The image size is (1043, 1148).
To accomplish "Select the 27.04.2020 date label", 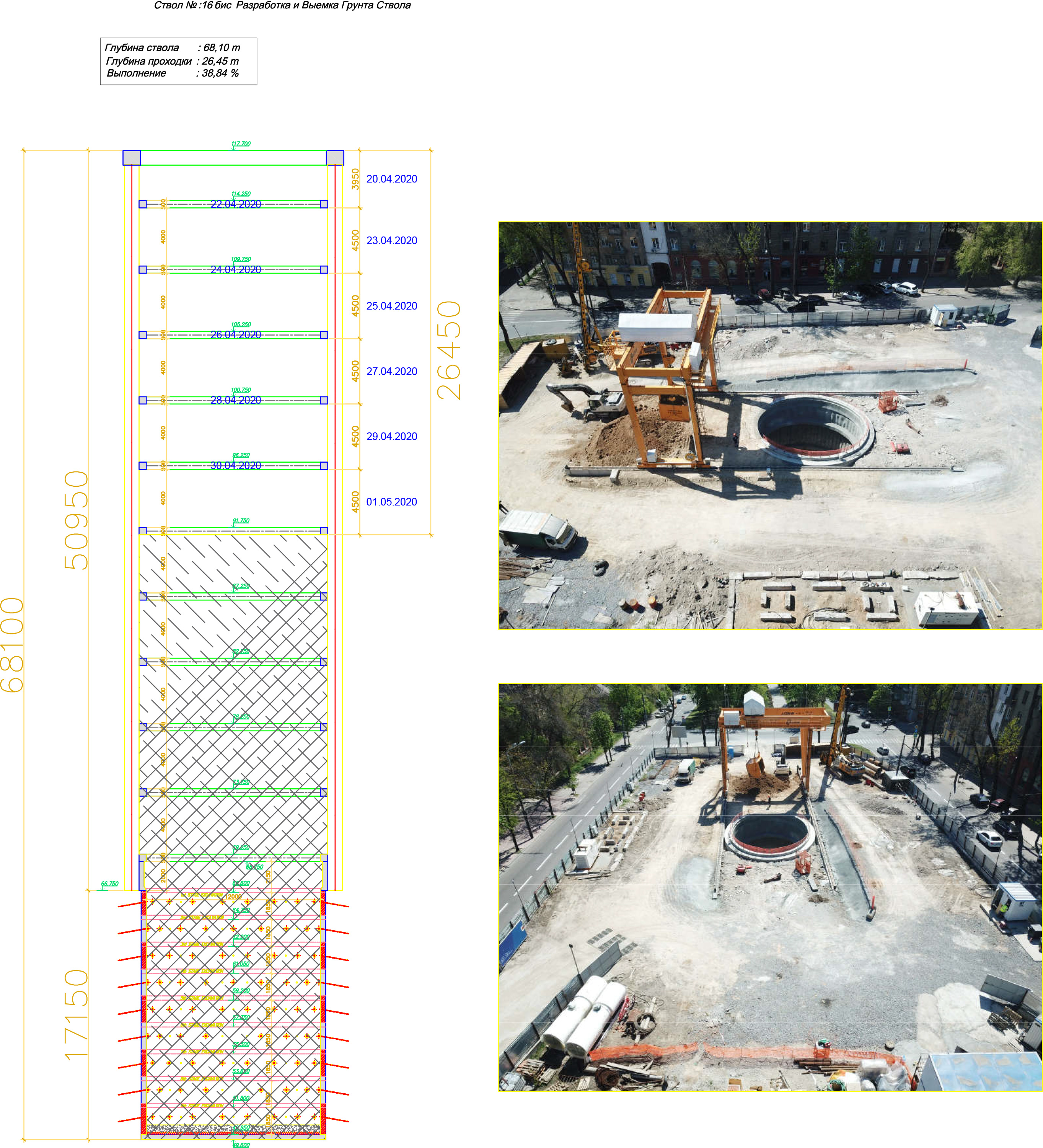I will point(391,371).
